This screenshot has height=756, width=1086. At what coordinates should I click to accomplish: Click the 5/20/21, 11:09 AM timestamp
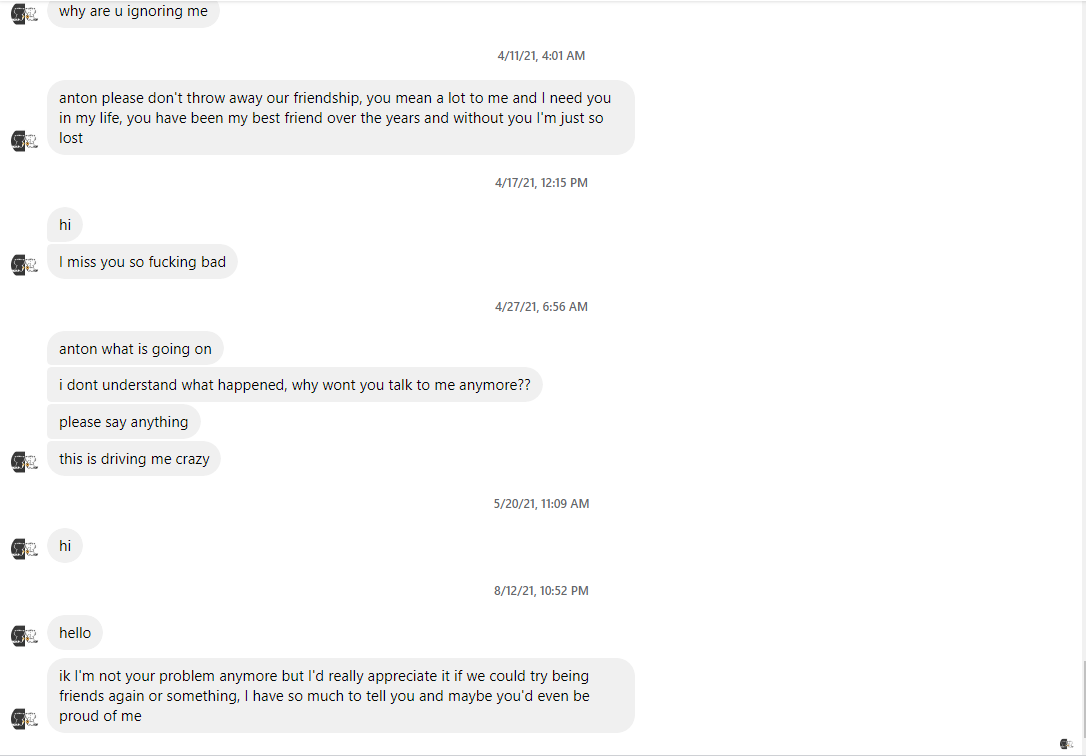tap(541, 503)
